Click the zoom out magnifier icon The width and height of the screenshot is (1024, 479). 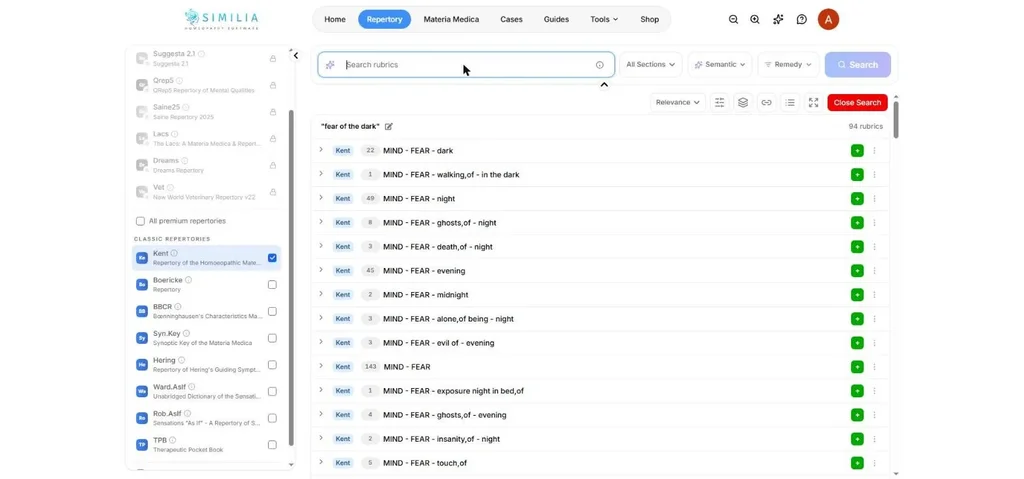click(x=733, y=20)
